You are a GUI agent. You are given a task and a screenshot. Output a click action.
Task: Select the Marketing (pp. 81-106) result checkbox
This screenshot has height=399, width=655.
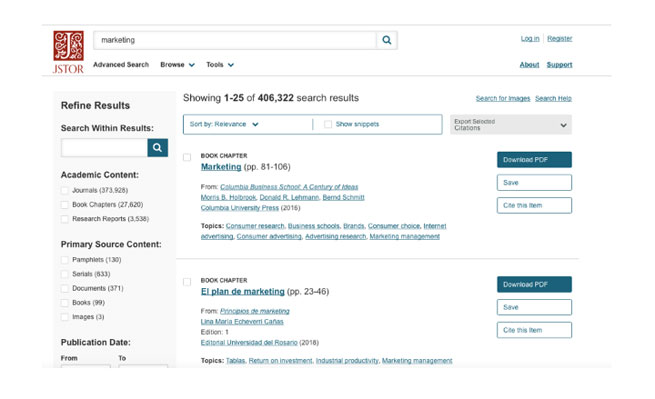(187, 157)
